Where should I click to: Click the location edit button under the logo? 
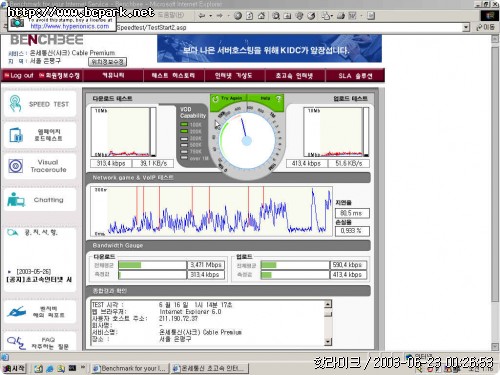pyautogui.click(x=107, y=62)
